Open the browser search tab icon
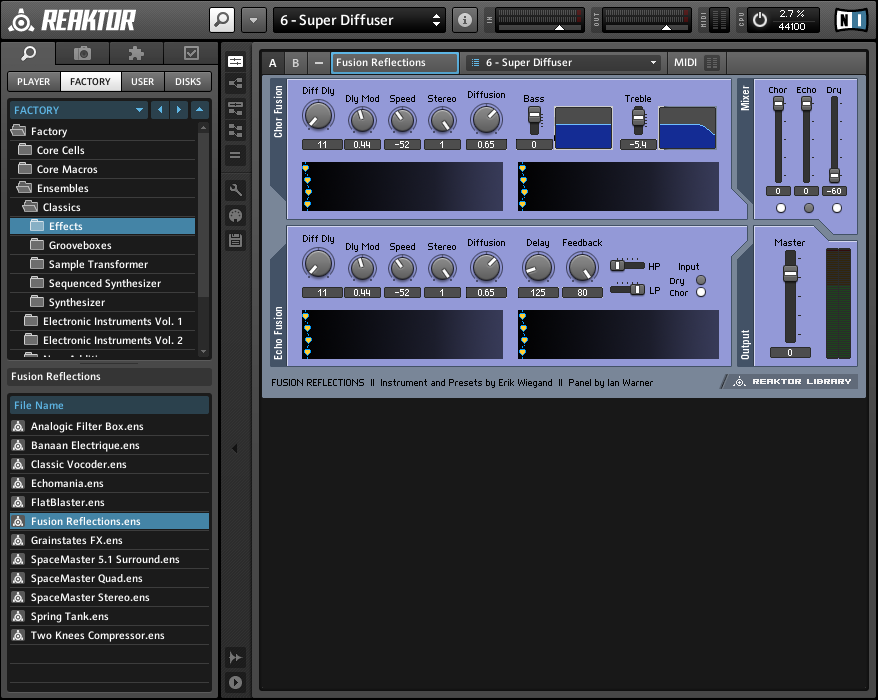The width and height of the screenshot is (878, 700). [x=29, y=54]
